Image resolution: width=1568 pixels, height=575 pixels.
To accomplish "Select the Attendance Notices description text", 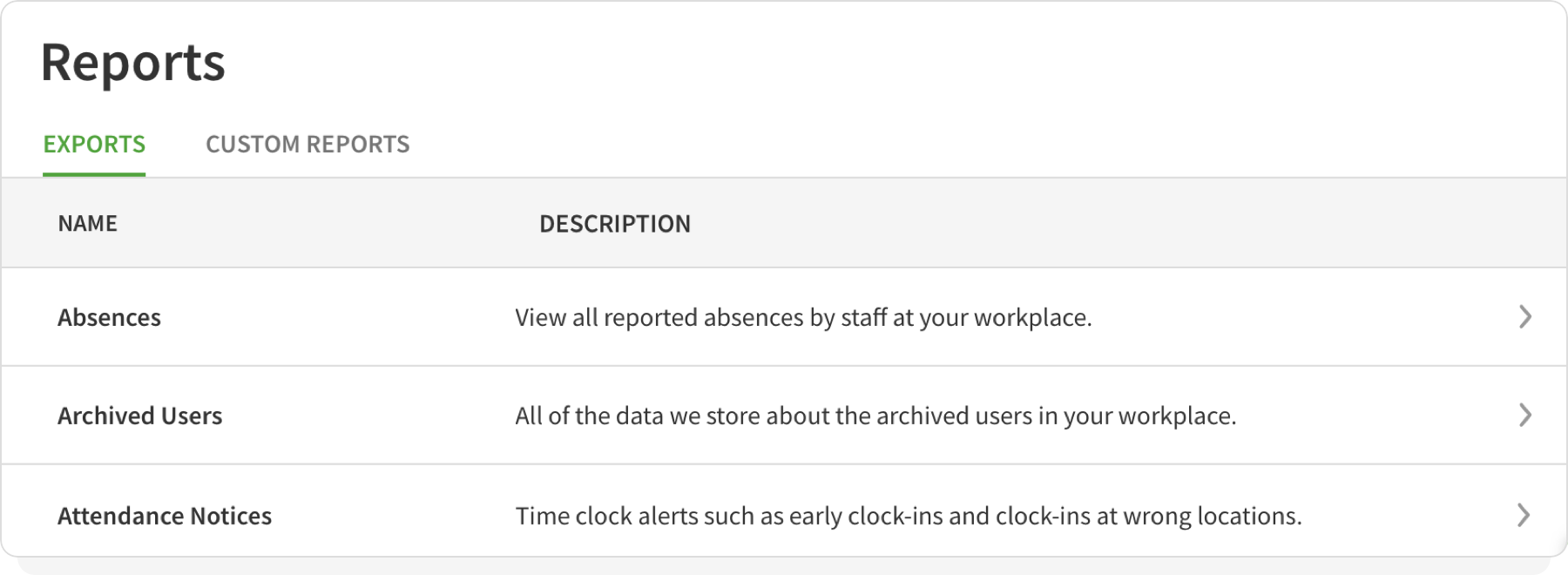I will 908,516.
